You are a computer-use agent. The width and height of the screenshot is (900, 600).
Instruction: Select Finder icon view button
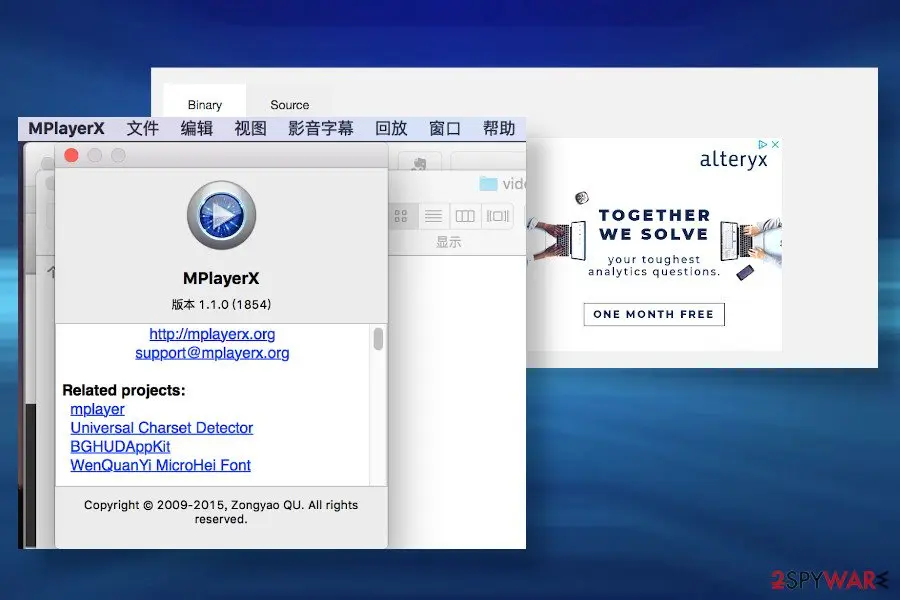click(x=401, y=216)
